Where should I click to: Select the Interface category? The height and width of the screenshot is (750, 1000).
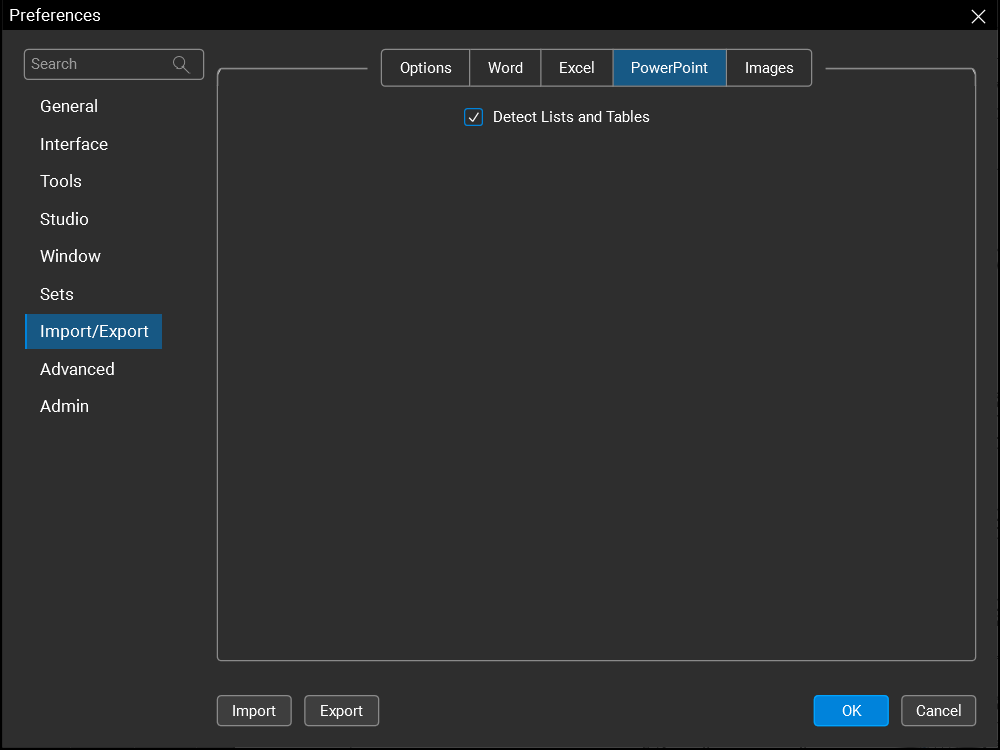74,144
